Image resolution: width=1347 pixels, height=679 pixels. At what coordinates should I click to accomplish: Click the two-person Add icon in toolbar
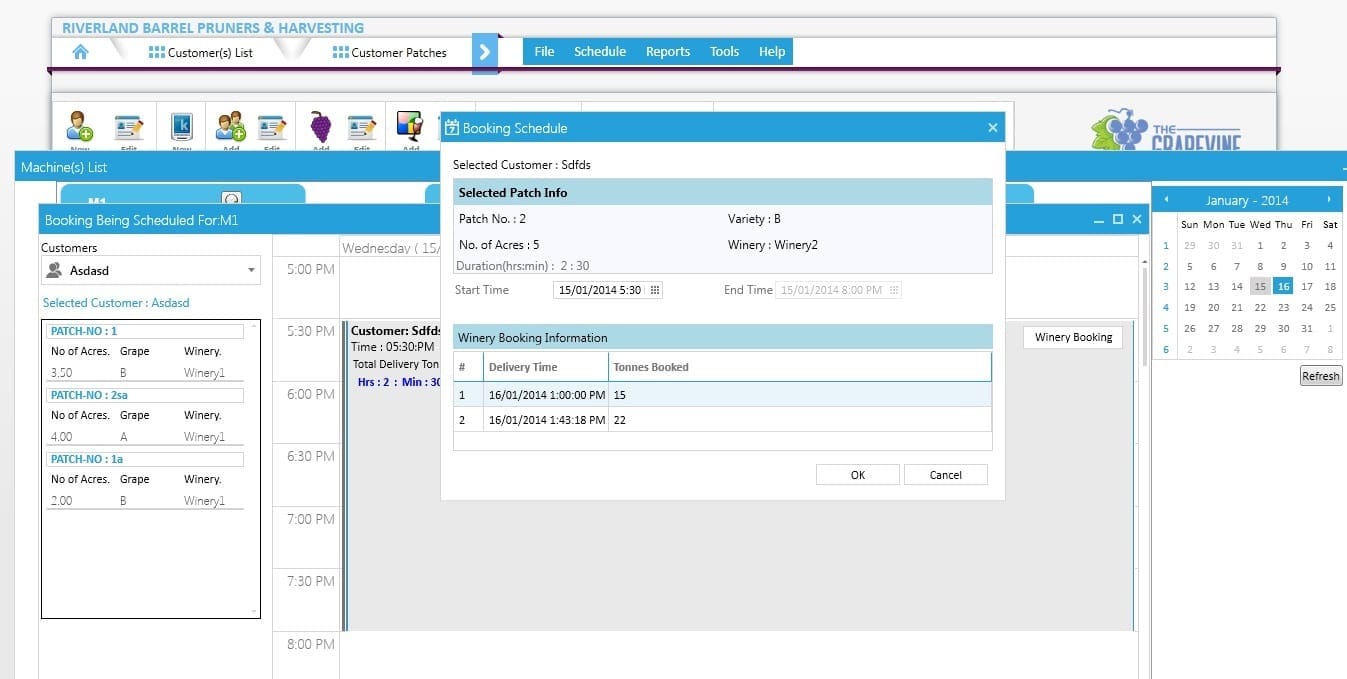point(231,127)
